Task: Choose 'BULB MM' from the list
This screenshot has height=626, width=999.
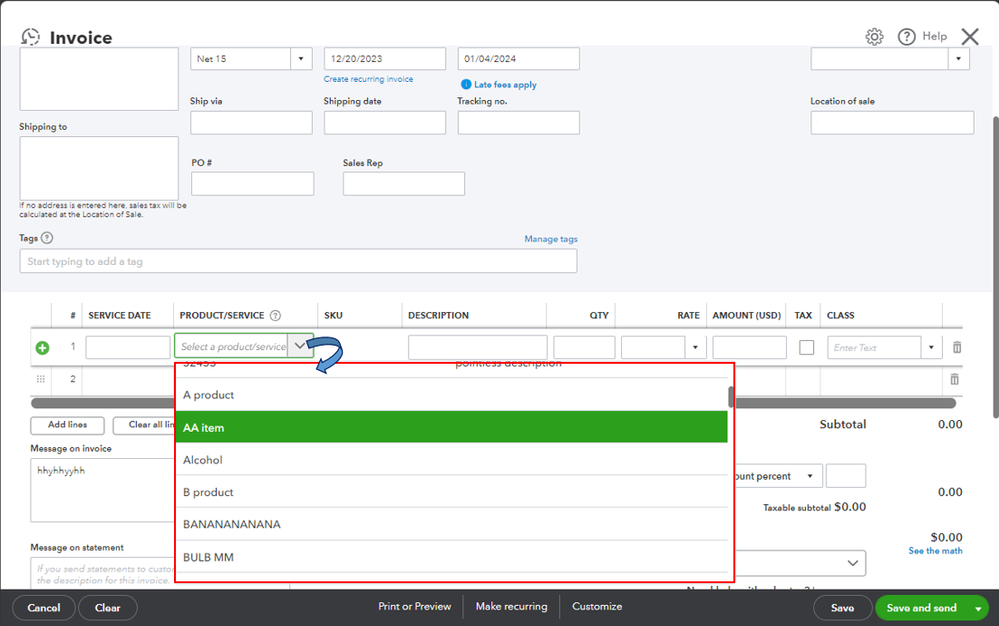Action: coord(452,557)
